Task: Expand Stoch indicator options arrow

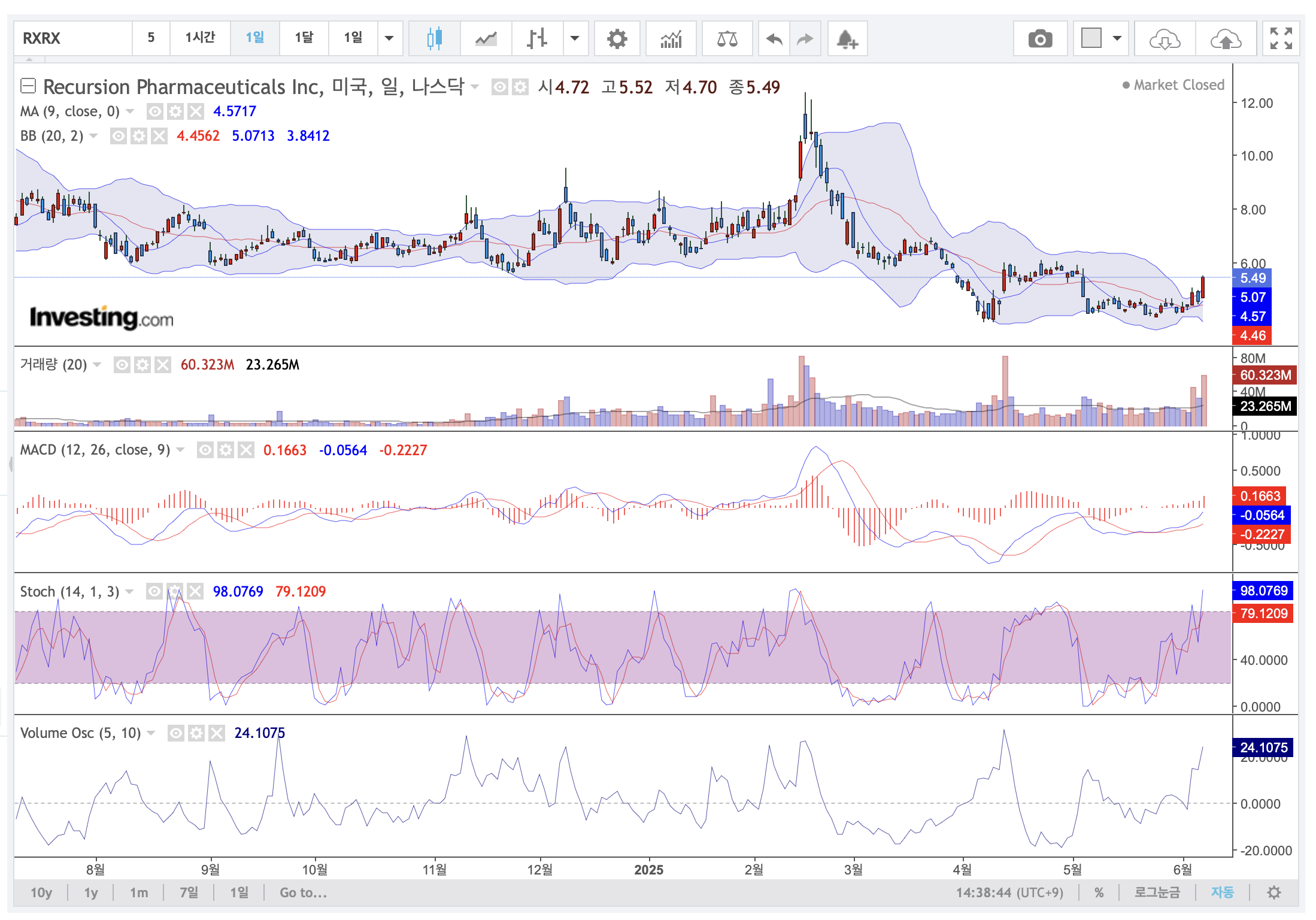Action: [129, 592]
